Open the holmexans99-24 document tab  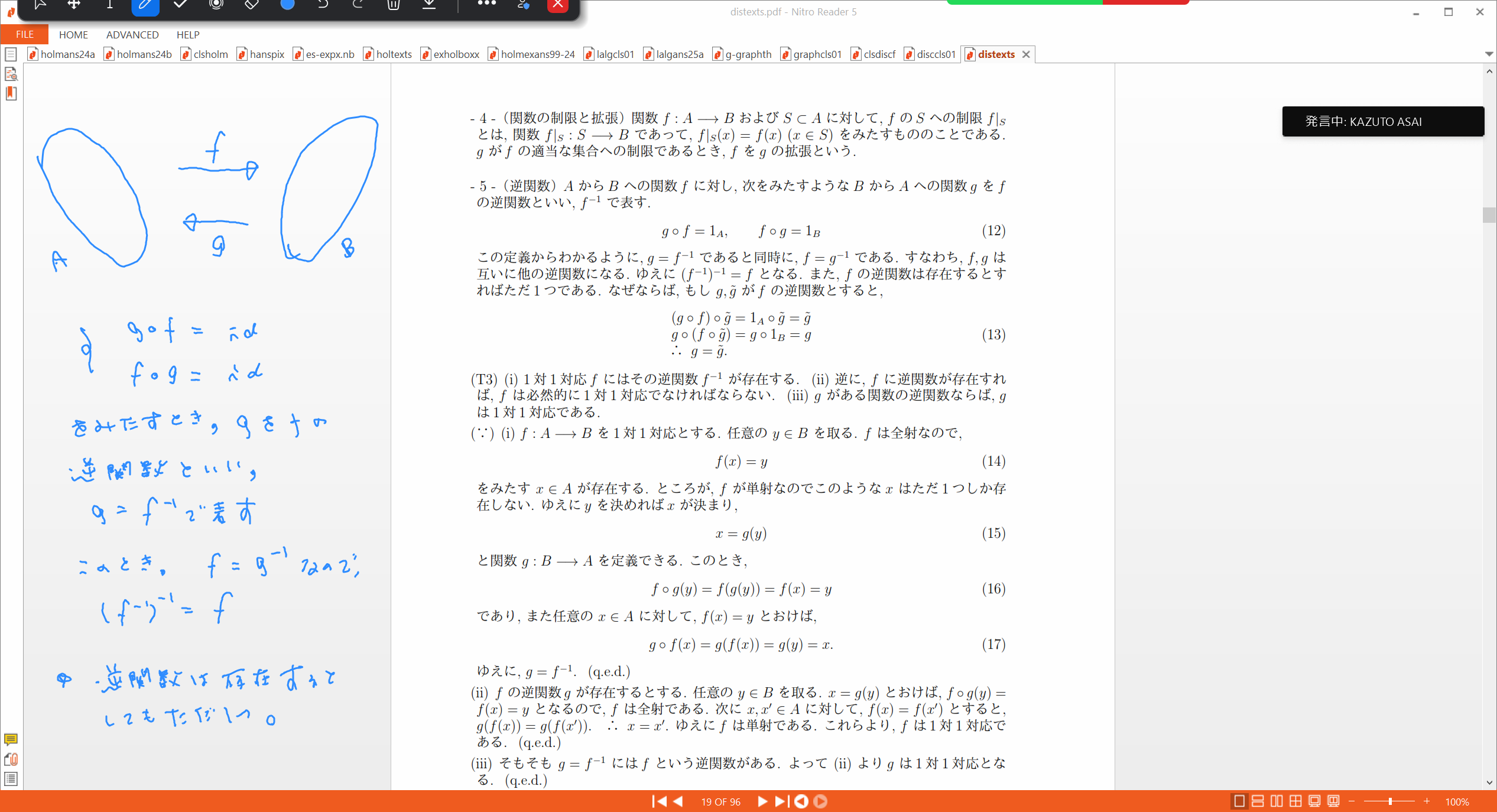point(532,54)
